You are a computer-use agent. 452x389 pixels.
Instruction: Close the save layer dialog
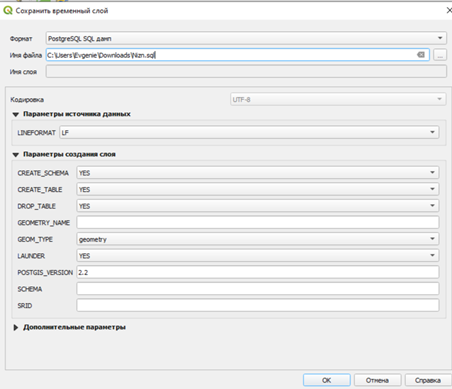click(449, 11)
